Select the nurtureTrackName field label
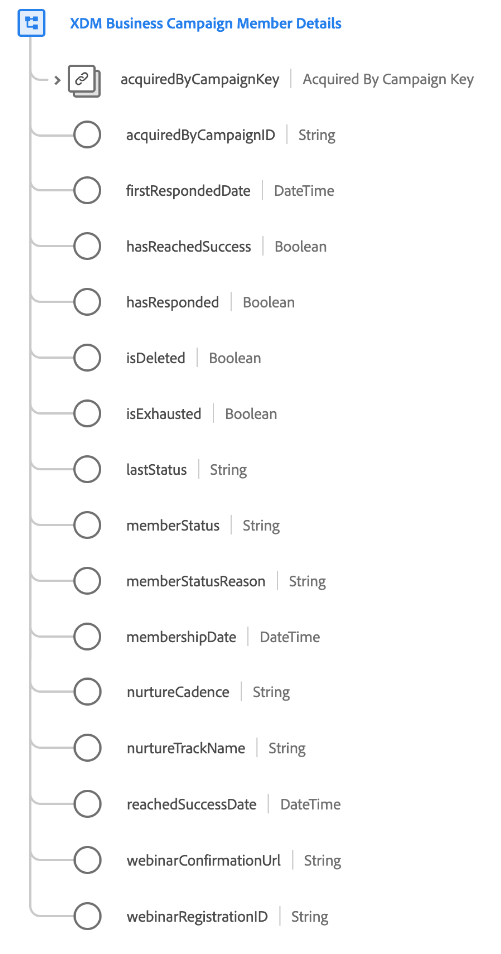 (186, 748)
